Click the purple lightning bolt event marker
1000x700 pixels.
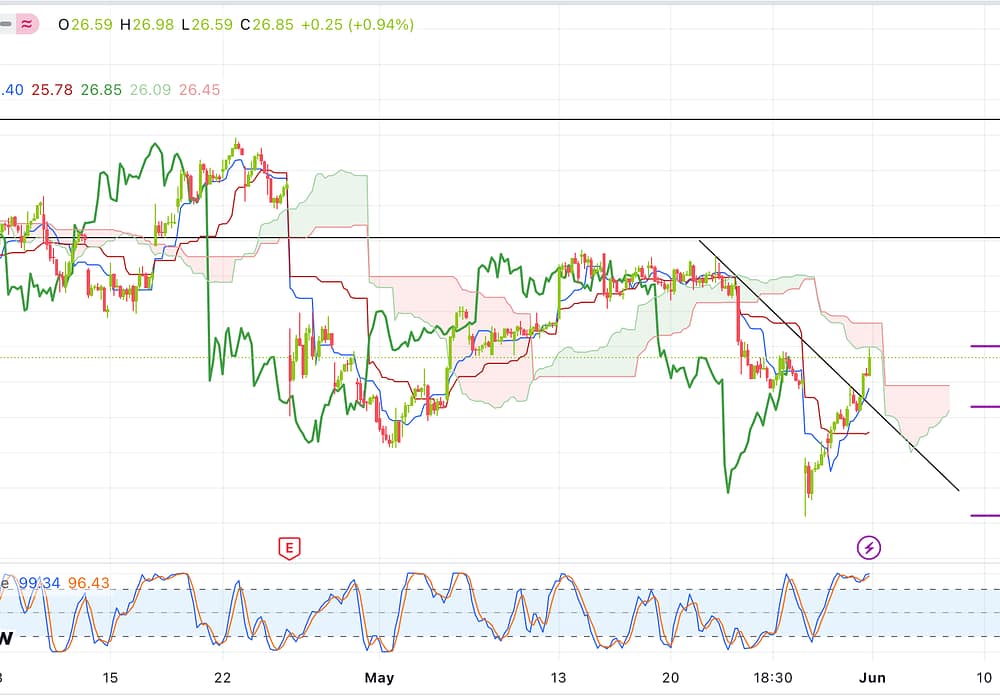(869, 547)
